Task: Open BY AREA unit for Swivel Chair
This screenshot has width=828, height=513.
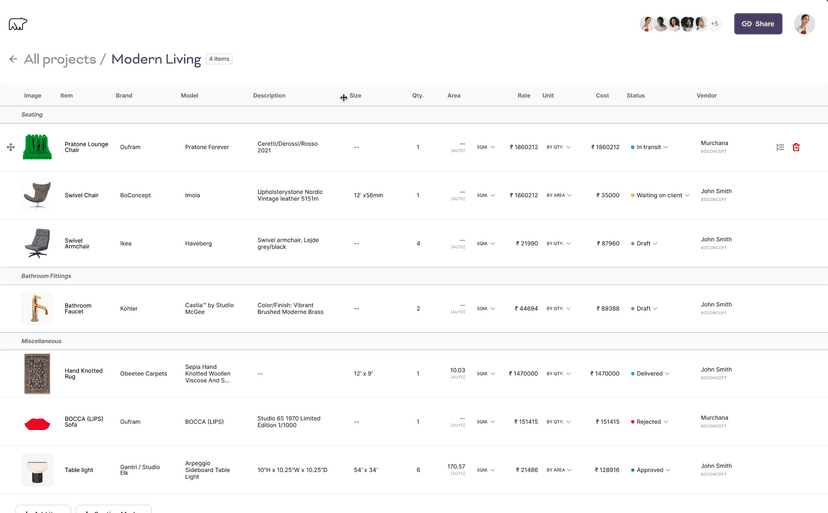Action: coord(559,195)
